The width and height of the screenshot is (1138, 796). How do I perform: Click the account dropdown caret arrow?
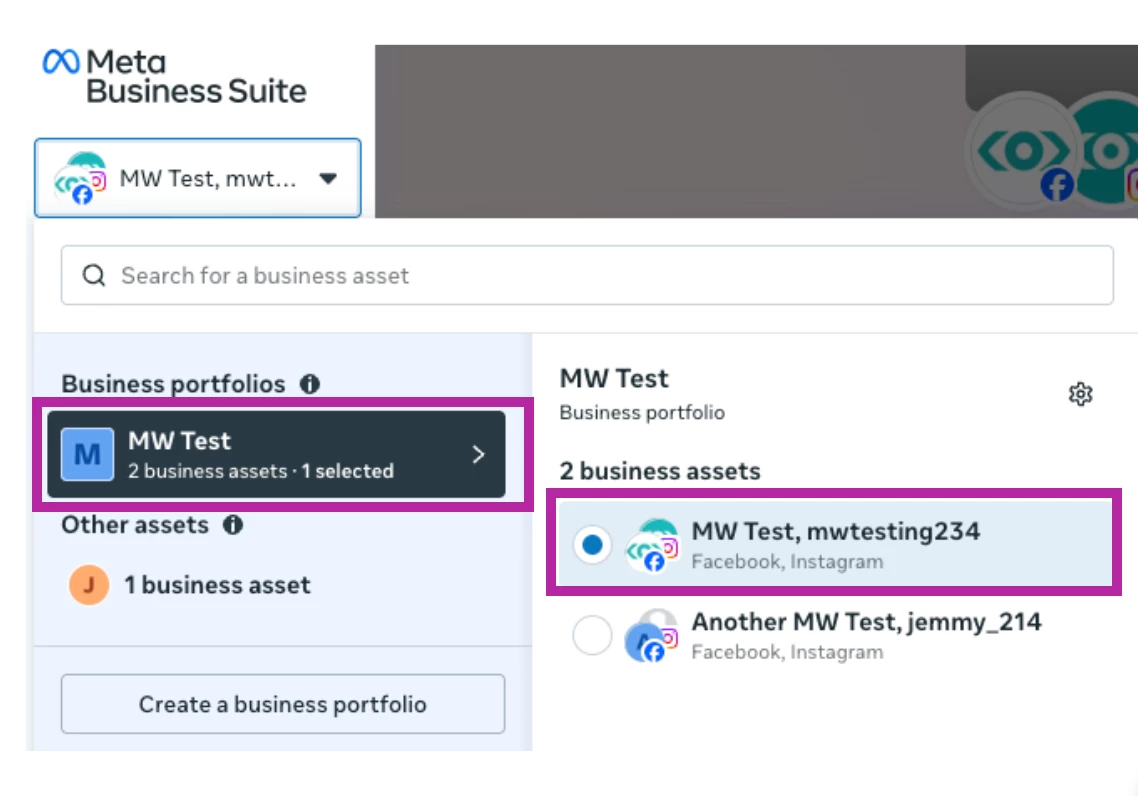point(328,179)
